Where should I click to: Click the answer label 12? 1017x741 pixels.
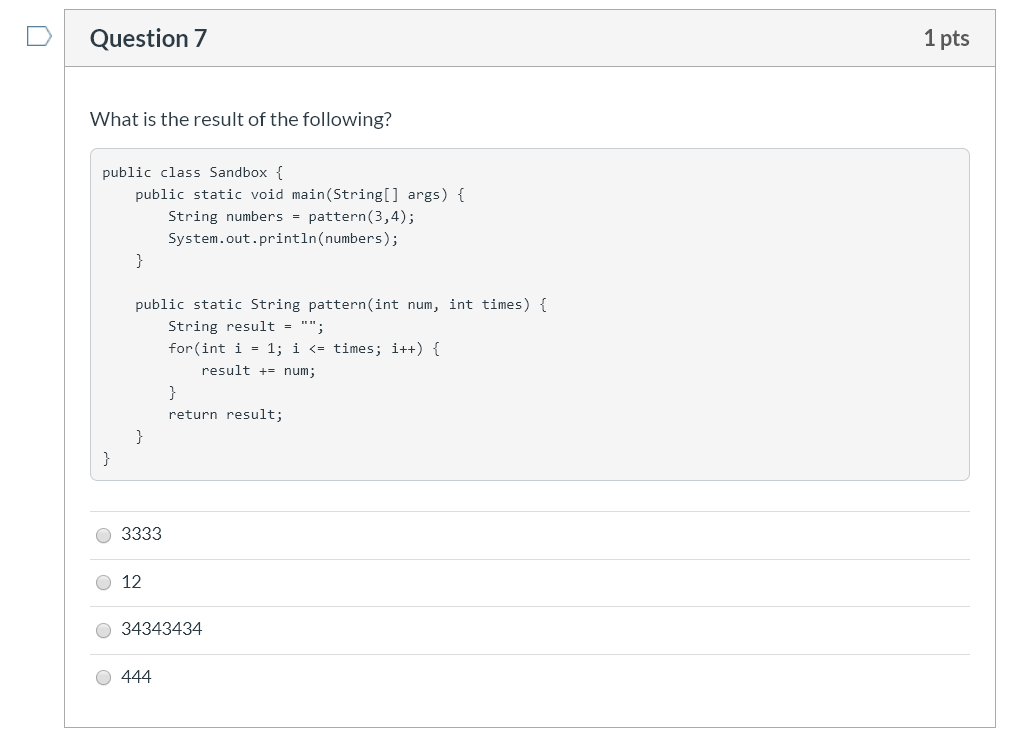[131, 582]
